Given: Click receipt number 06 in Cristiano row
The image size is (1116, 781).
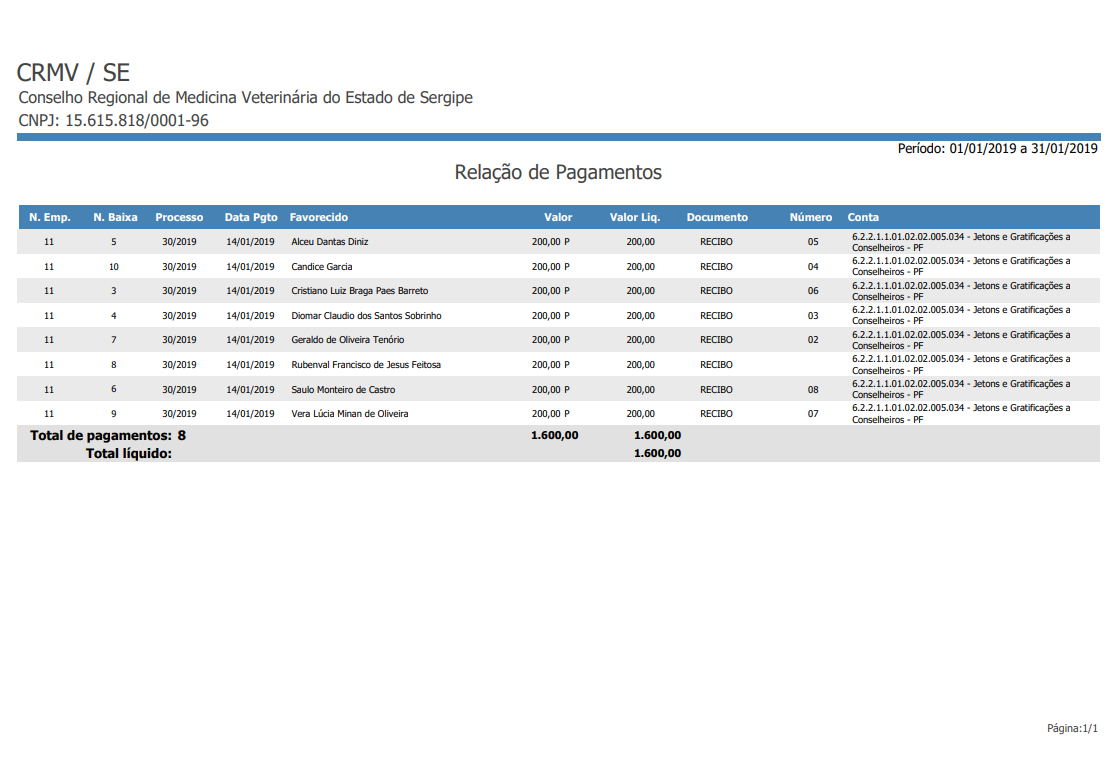Looking at the screenshot, I should [x=813, y=291].
